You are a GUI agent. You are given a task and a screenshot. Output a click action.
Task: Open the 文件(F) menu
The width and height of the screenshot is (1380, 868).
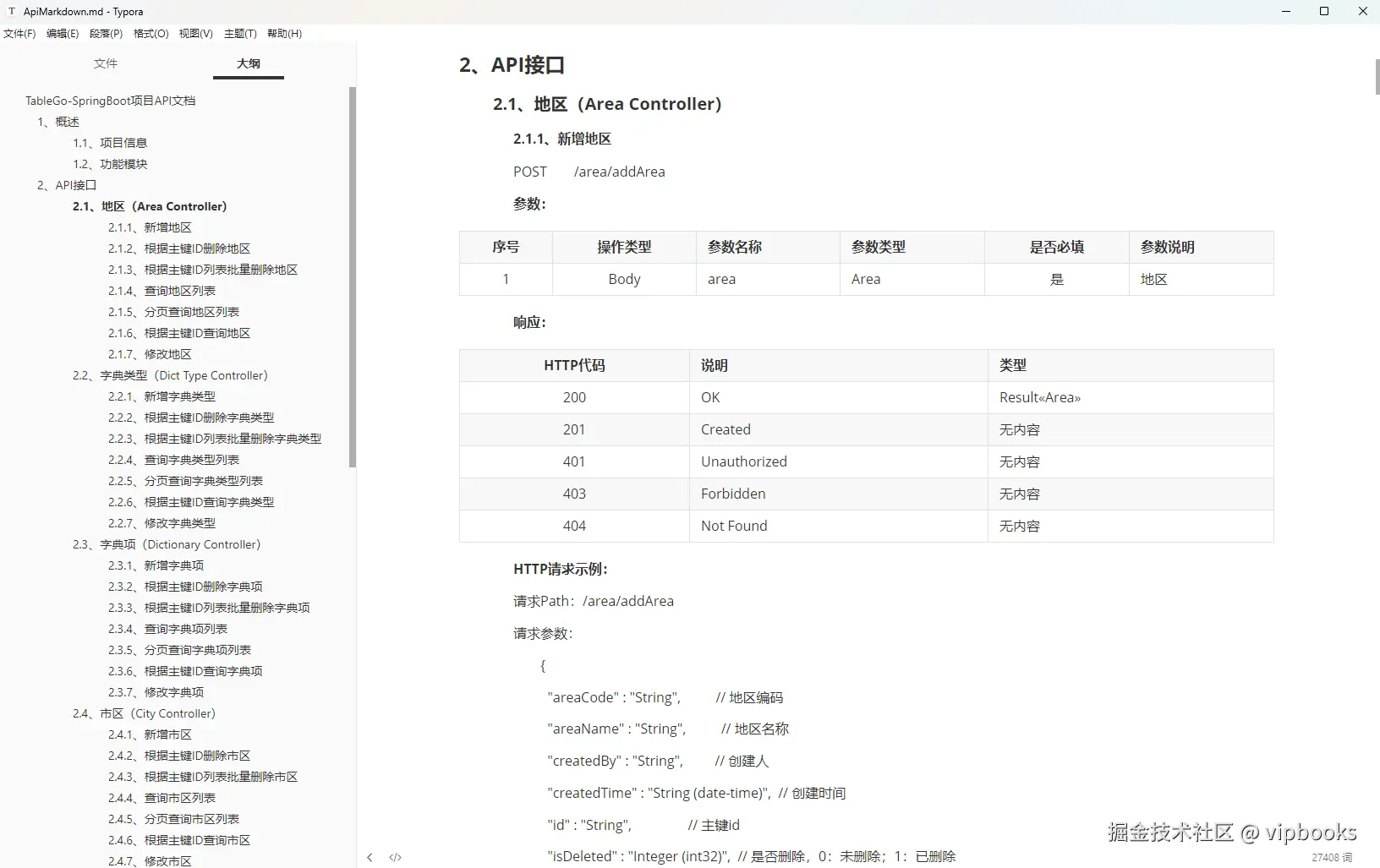[x=19, y=34]
